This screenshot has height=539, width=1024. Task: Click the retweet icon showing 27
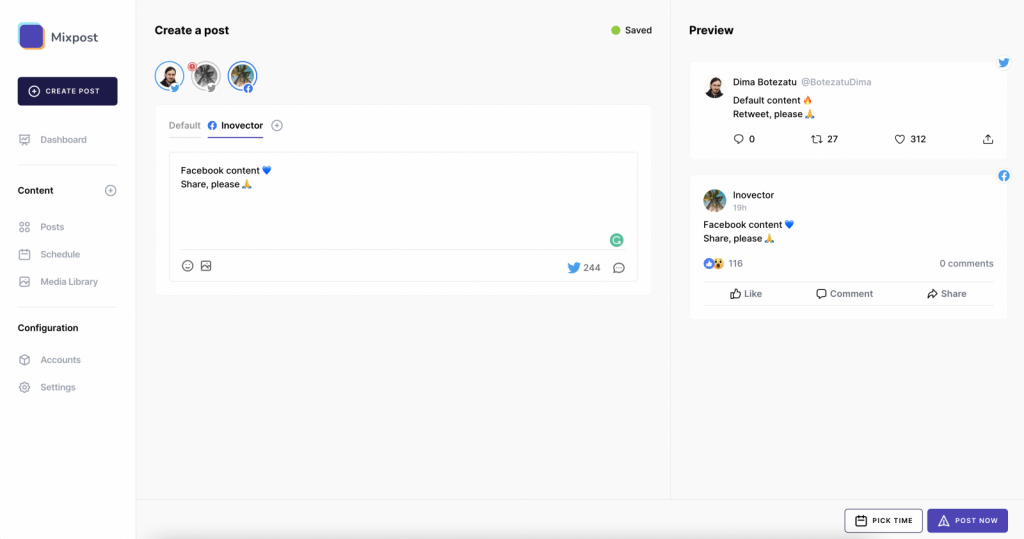tap(817, 139)
